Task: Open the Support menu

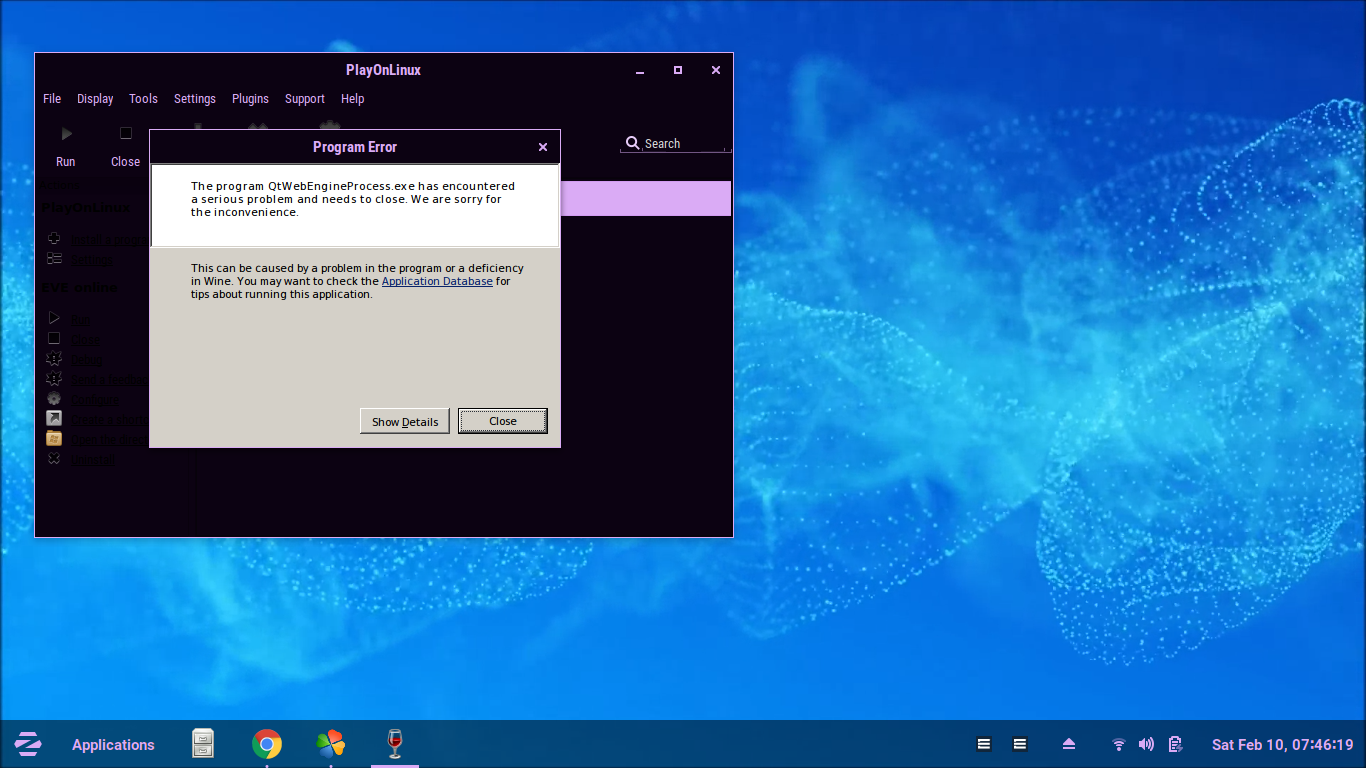Action: pos(304,99)
